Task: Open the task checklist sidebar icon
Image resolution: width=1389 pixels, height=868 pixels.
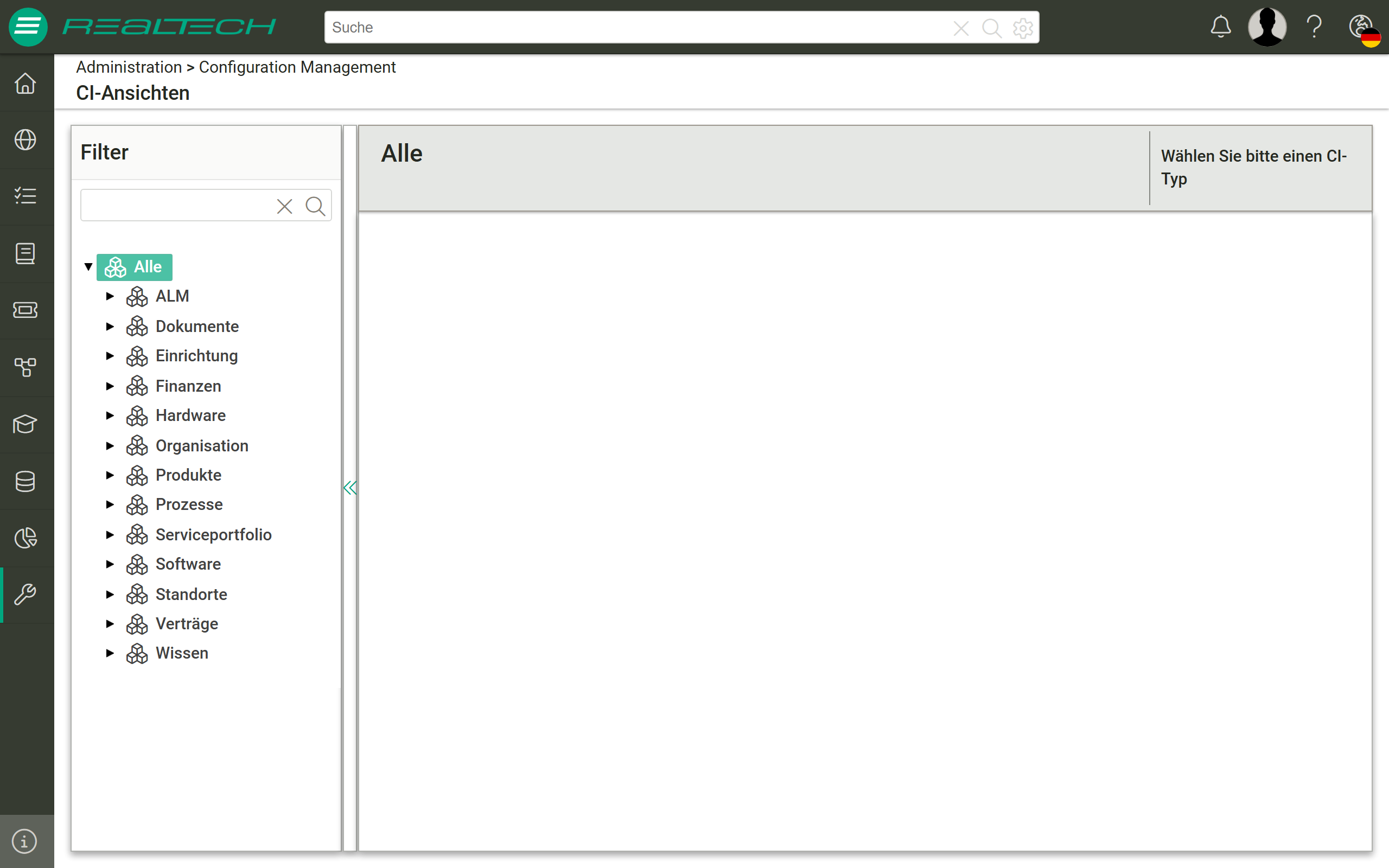Action: tap(26, 196)
